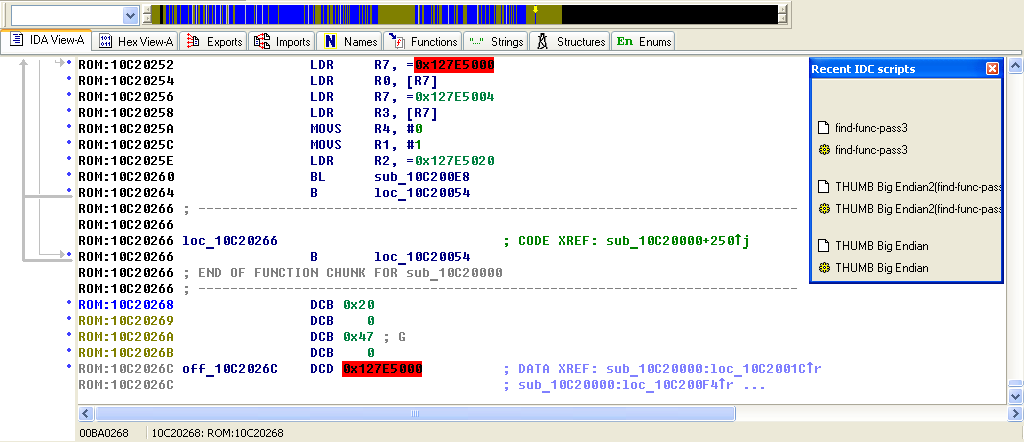Click the IDA View-A tab icon
1024x442 pixels.
[17, 40]
